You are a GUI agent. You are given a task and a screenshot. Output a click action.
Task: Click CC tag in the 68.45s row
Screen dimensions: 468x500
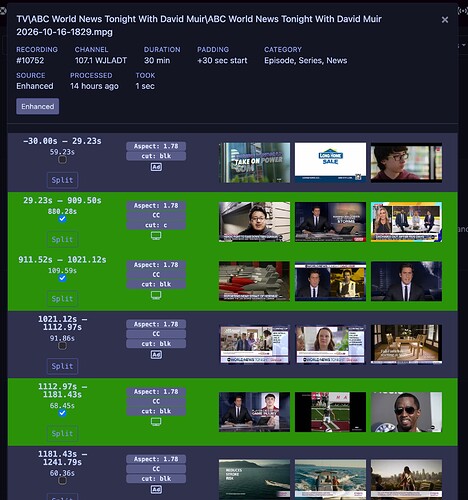[156, 401]
